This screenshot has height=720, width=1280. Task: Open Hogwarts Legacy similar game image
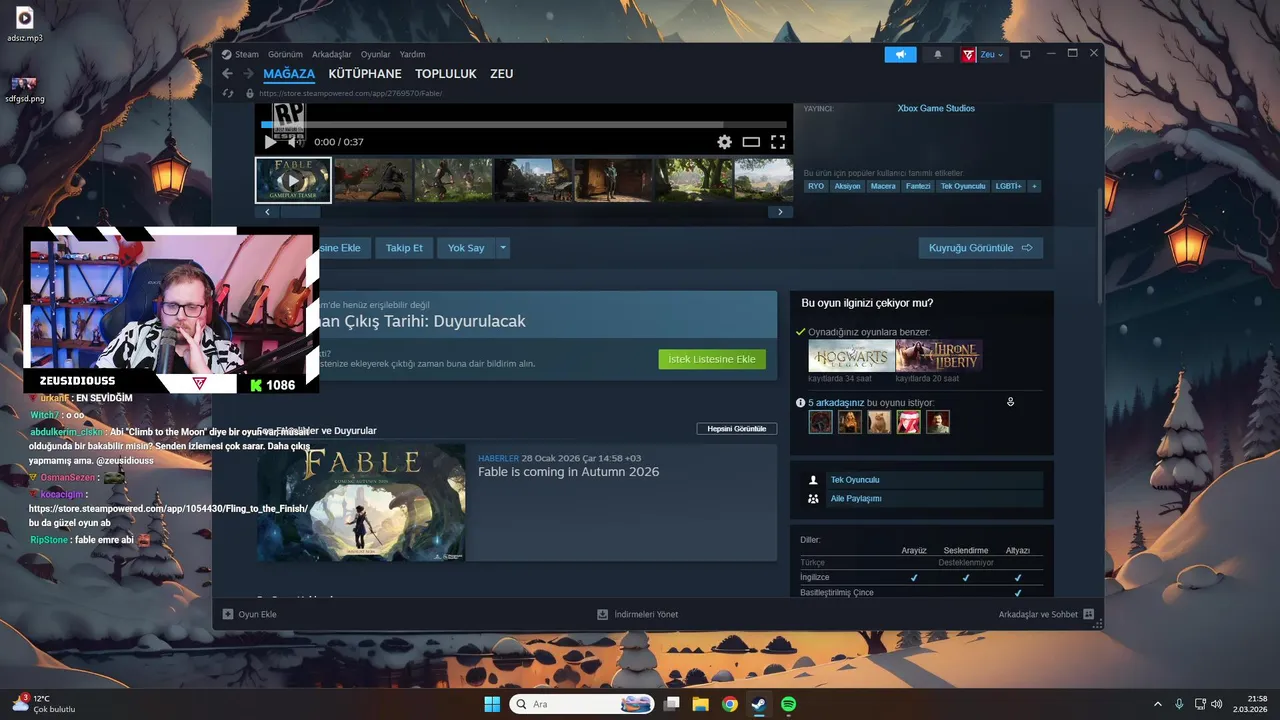(851, 356)
